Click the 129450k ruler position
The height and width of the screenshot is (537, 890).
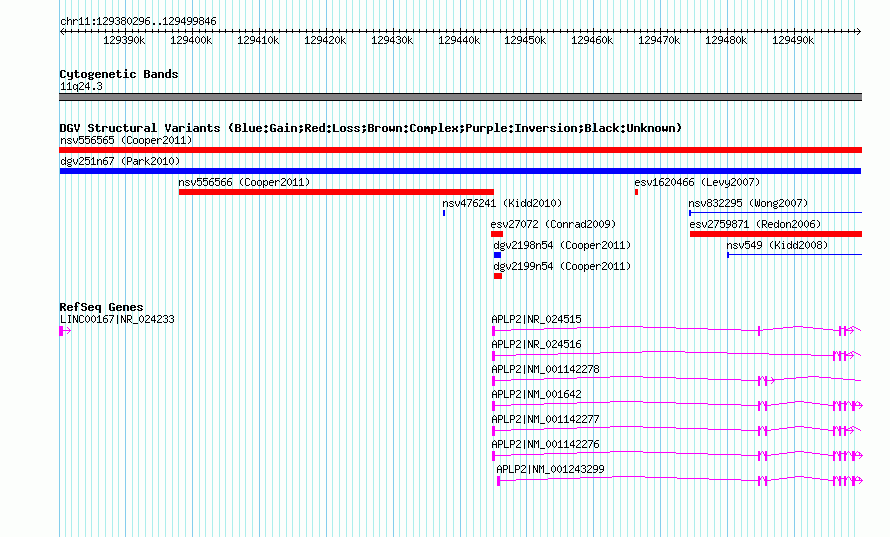click(x=525, y=40)
